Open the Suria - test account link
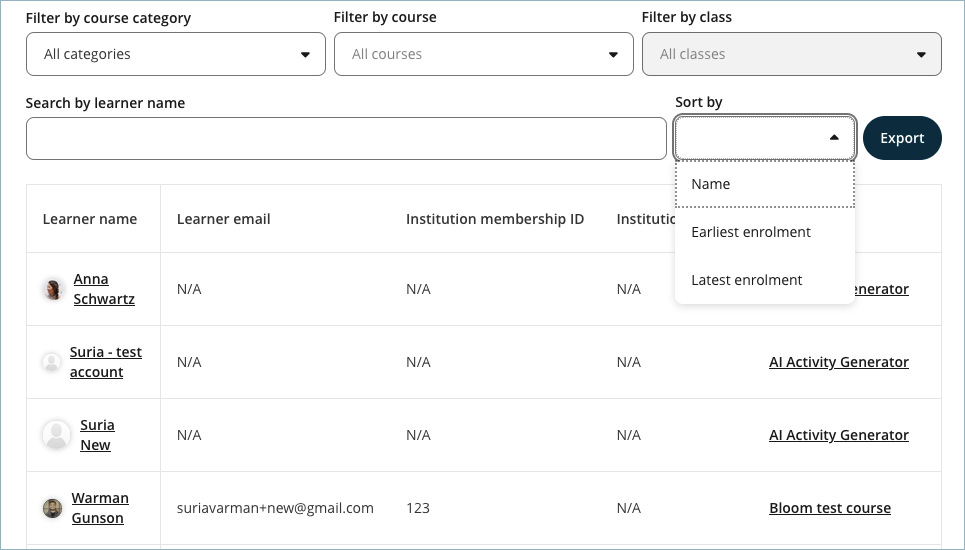This screenshot has height=550, width=965. point(106,362)
